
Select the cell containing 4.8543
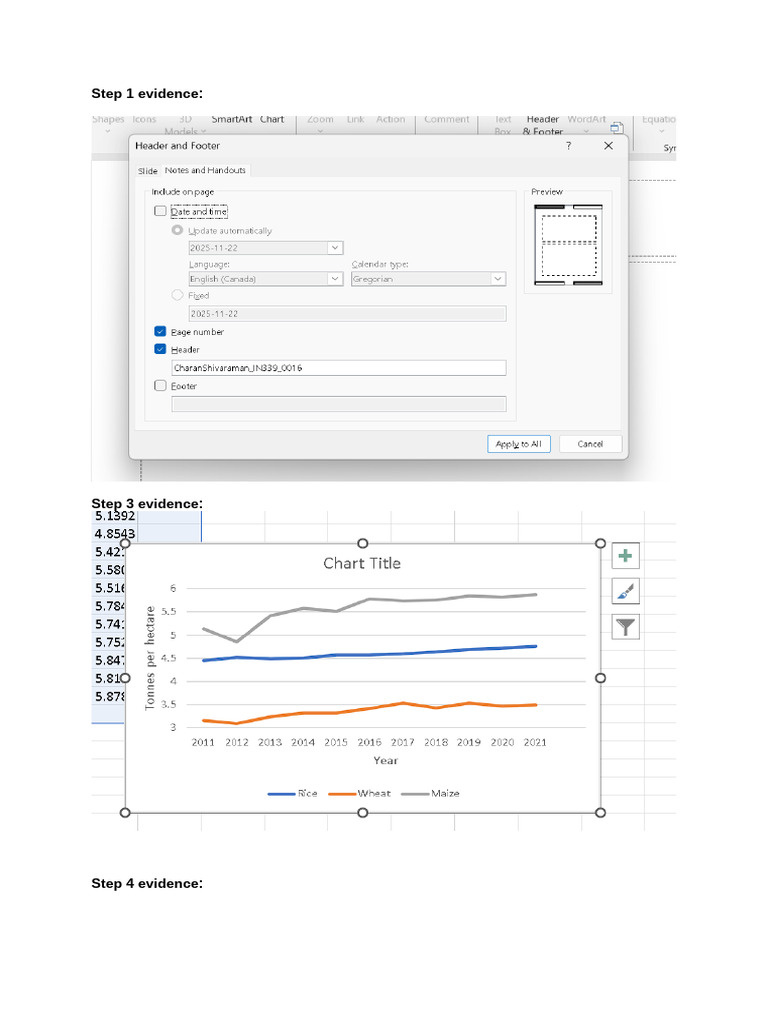point(114,534)
